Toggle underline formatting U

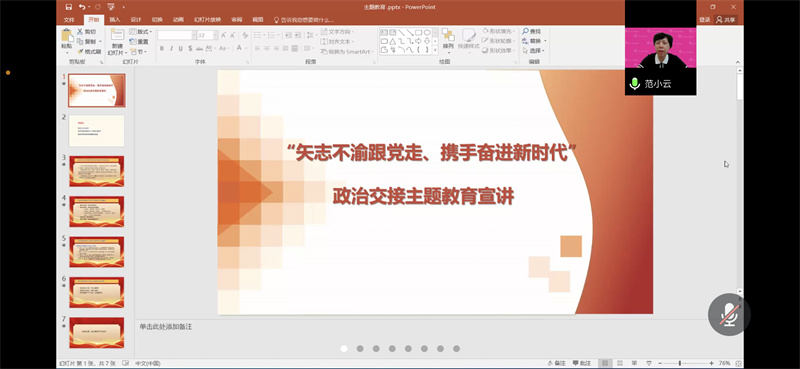[x=180, y=48]
